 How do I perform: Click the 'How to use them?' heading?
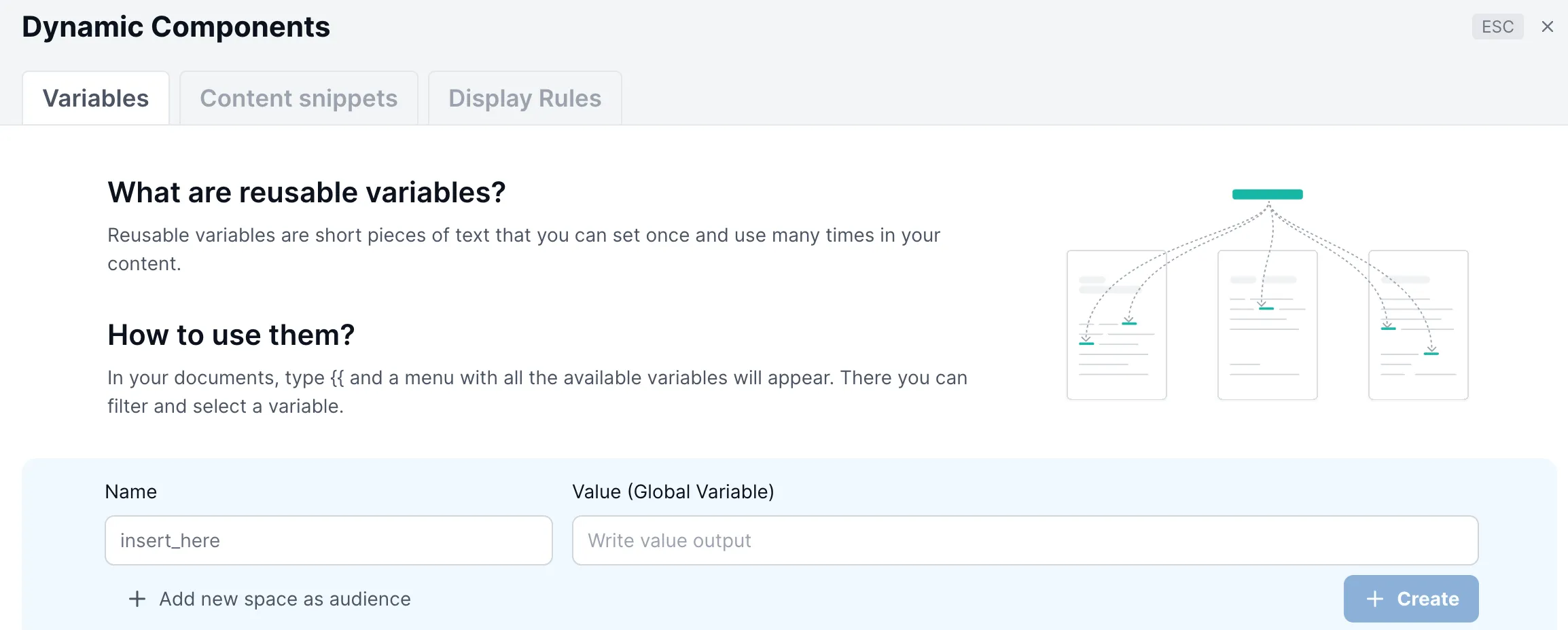pos(231,335)
